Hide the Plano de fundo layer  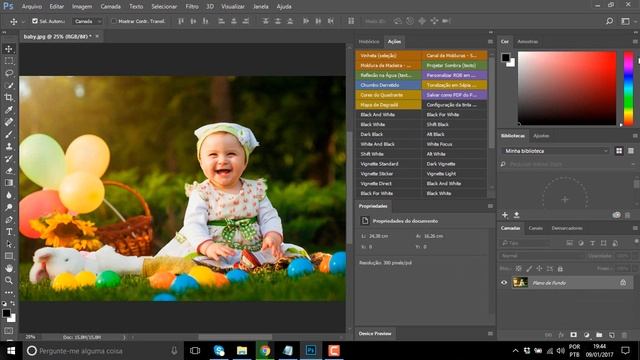[x=504, y=282]
